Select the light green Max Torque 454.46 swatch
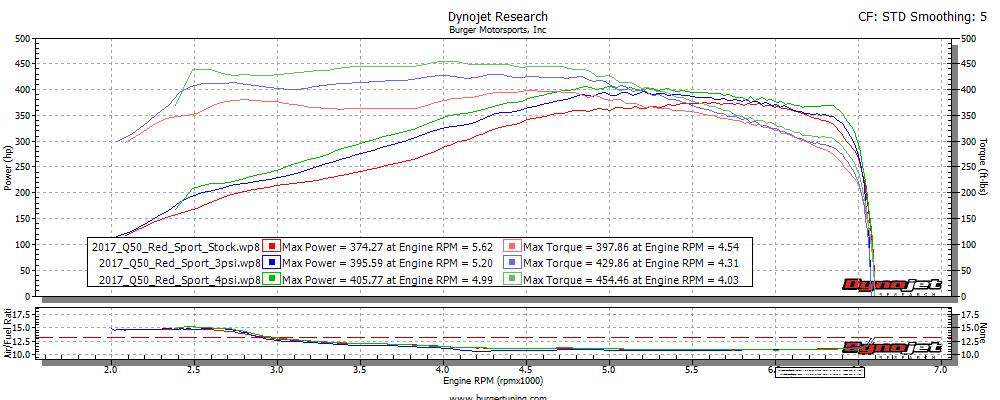The width and height of the screenshot is (1000, 400). 514,279
